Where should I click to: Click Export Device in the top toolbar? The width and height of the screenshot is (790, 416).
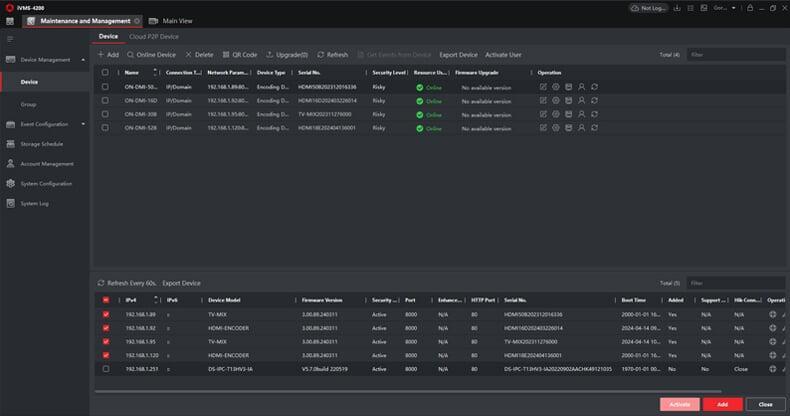[458, 54]
